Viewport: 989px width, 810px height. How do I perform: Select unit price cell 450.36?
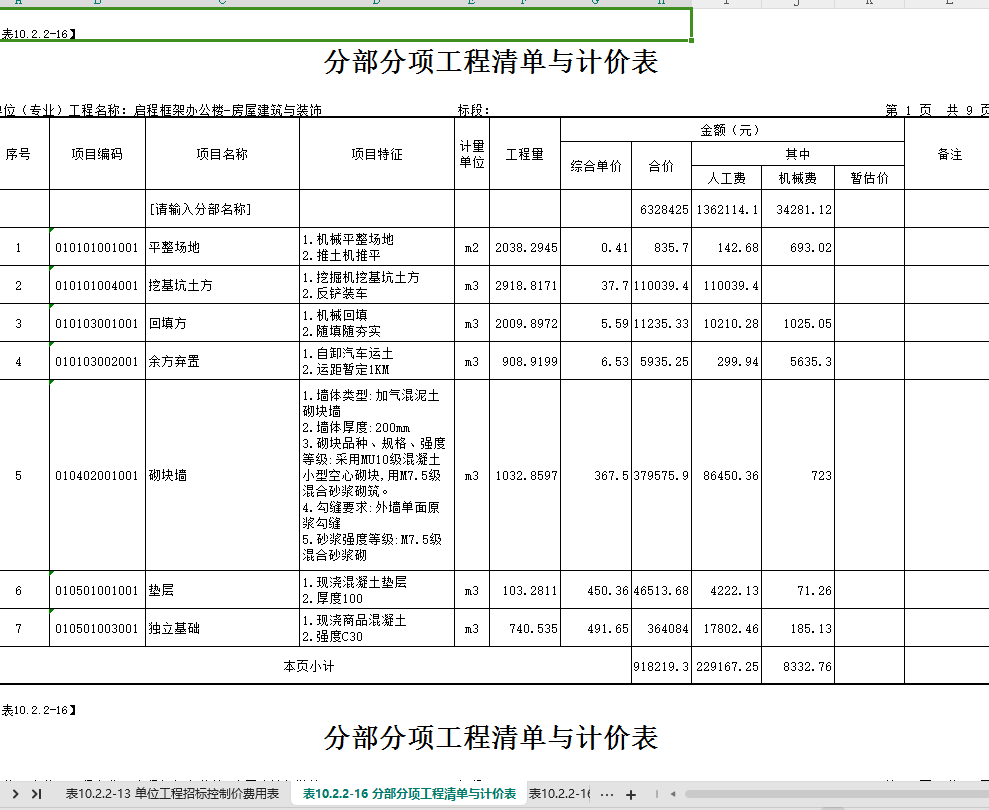(596, 590)
